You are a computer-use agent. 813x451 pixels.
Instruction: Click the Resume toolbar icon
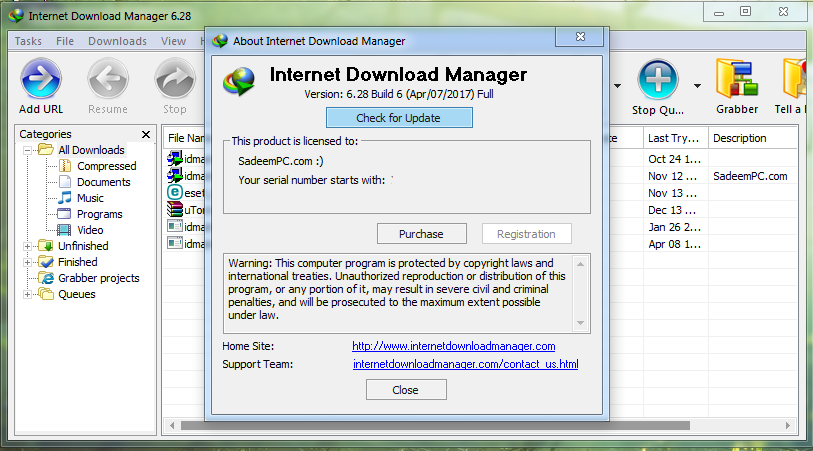(107, 79)
